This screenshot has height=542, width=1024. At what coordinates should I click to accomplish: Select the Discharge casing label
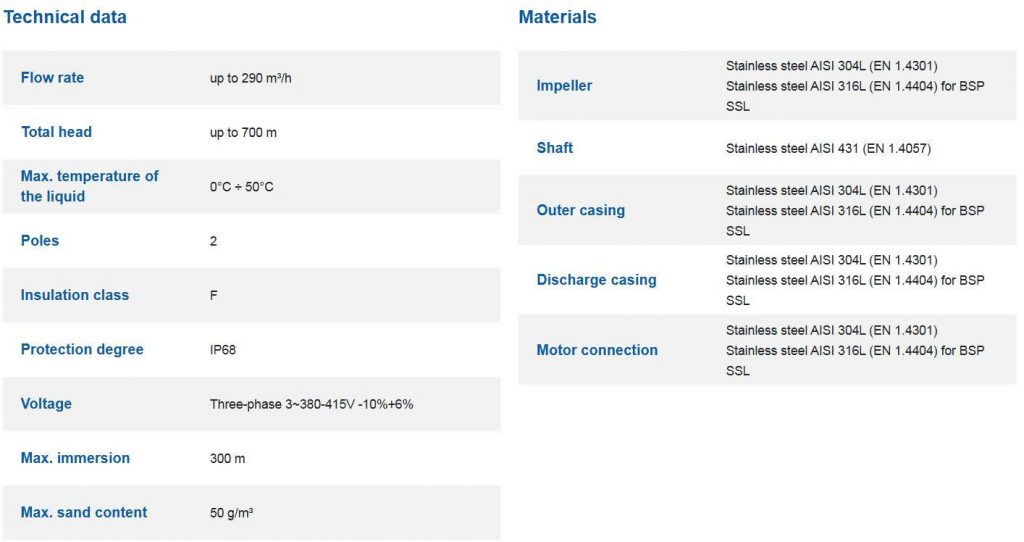click(596, 279)
